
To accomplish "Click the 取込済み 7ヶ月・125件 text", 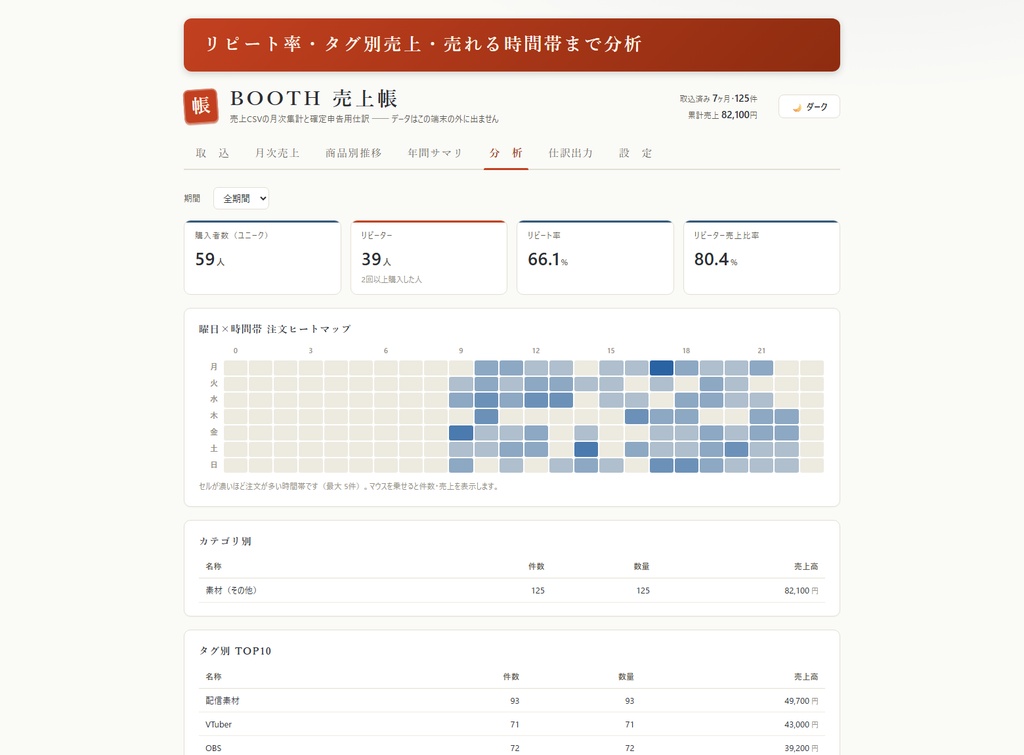I will (x=718, y=99).
